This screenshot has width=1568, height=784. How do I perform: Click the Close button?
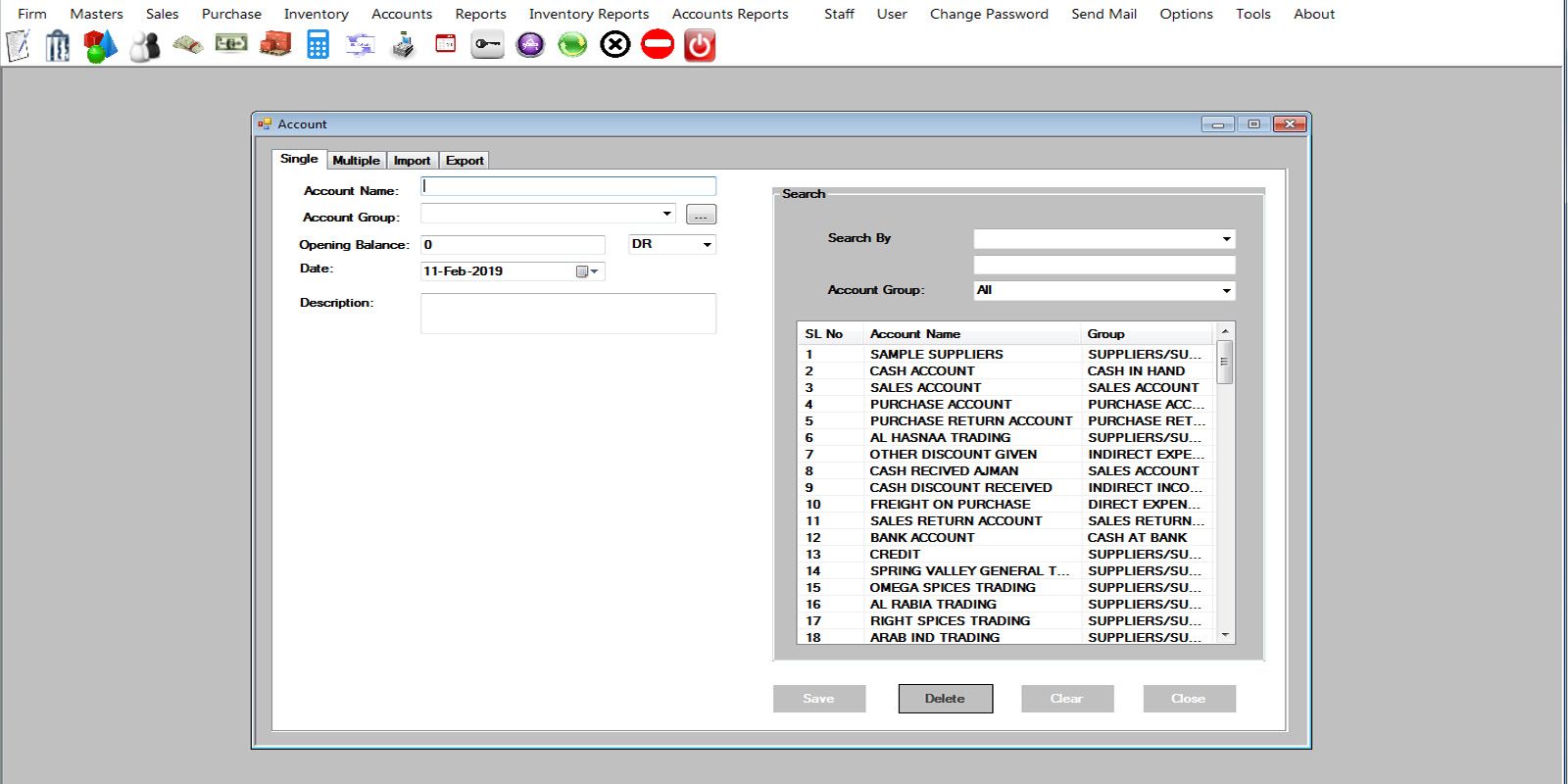click(x=1189, y=699)
